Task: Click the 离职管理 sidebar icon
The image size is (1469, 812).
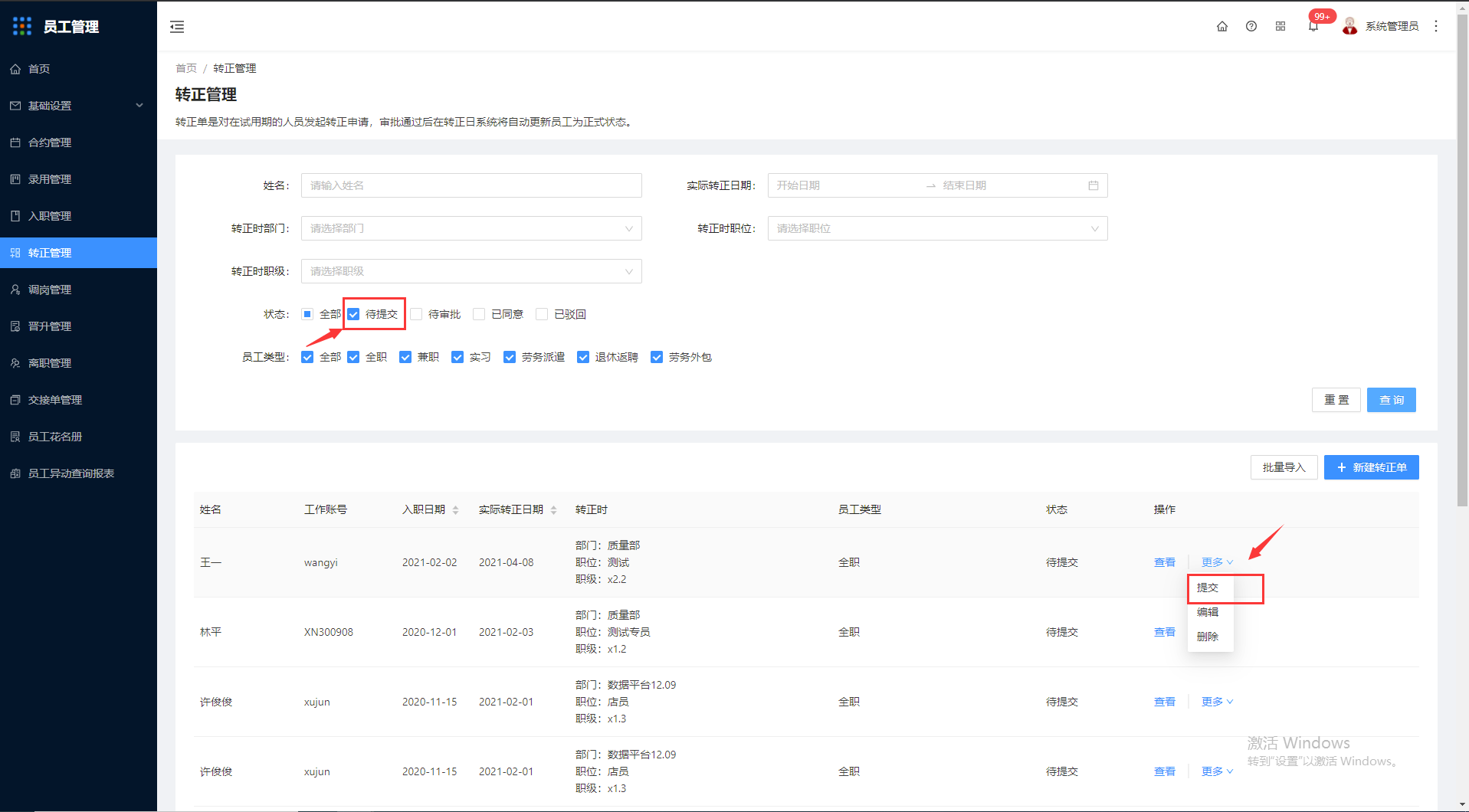Action: pos(15,363)
